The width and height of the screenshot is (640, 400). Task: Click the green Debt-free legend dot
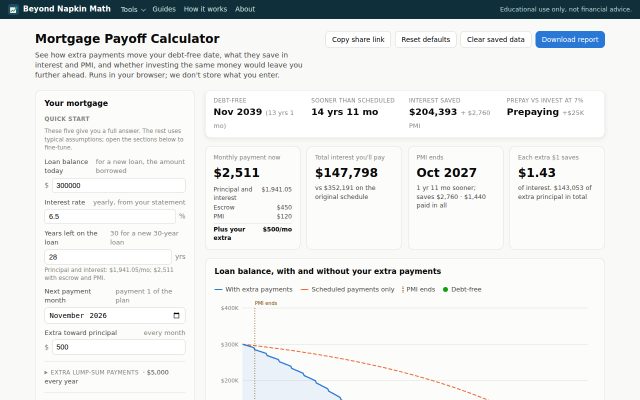[445, 289]
